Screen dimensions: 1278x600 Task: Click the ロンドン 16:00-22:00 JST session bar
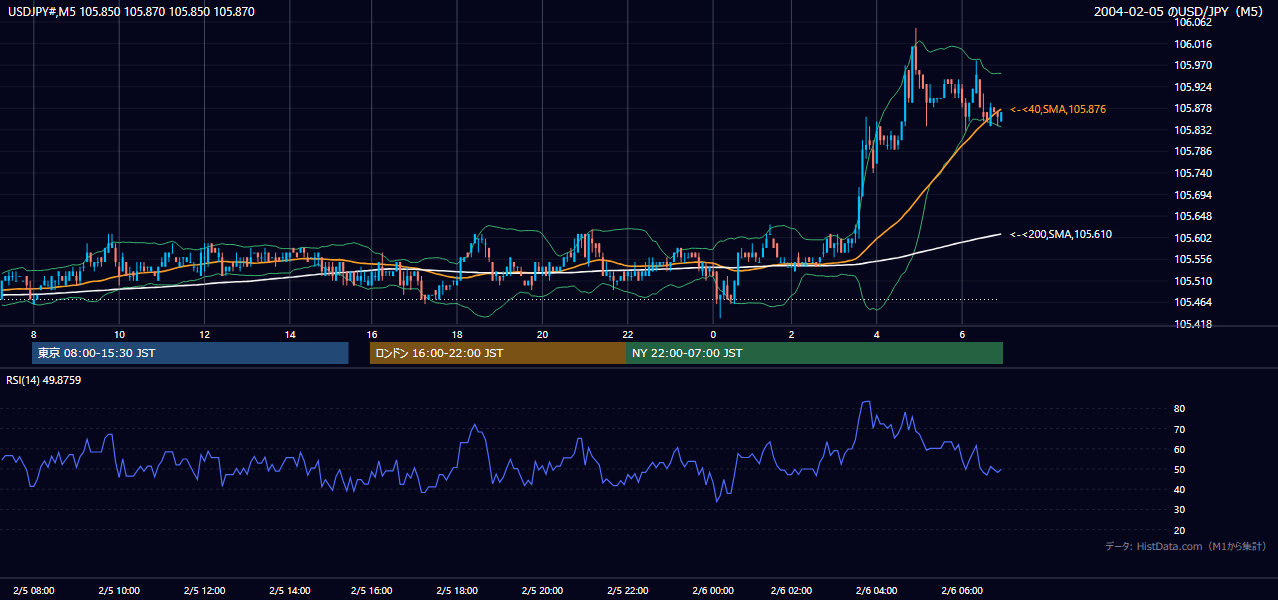point(497,353)
